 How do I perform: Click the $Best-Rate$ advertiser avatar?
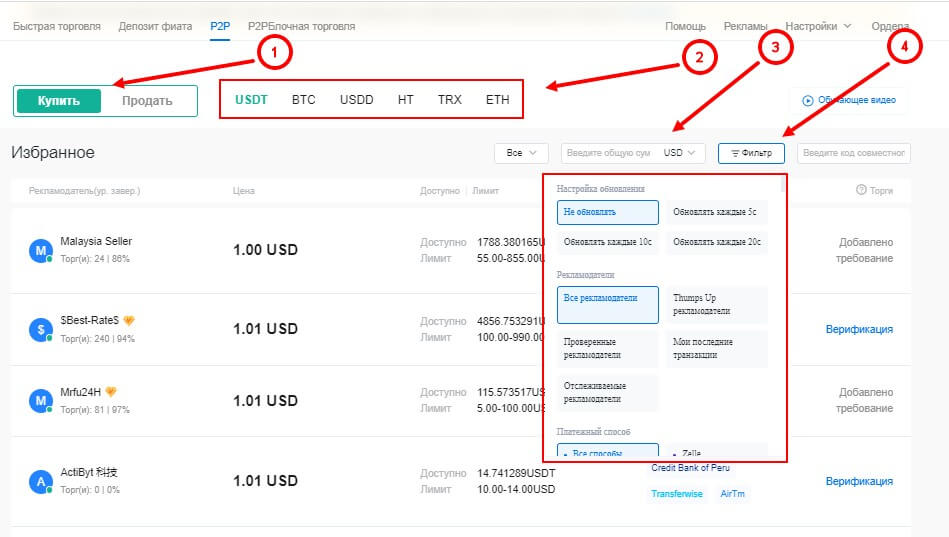coord(40,329)
